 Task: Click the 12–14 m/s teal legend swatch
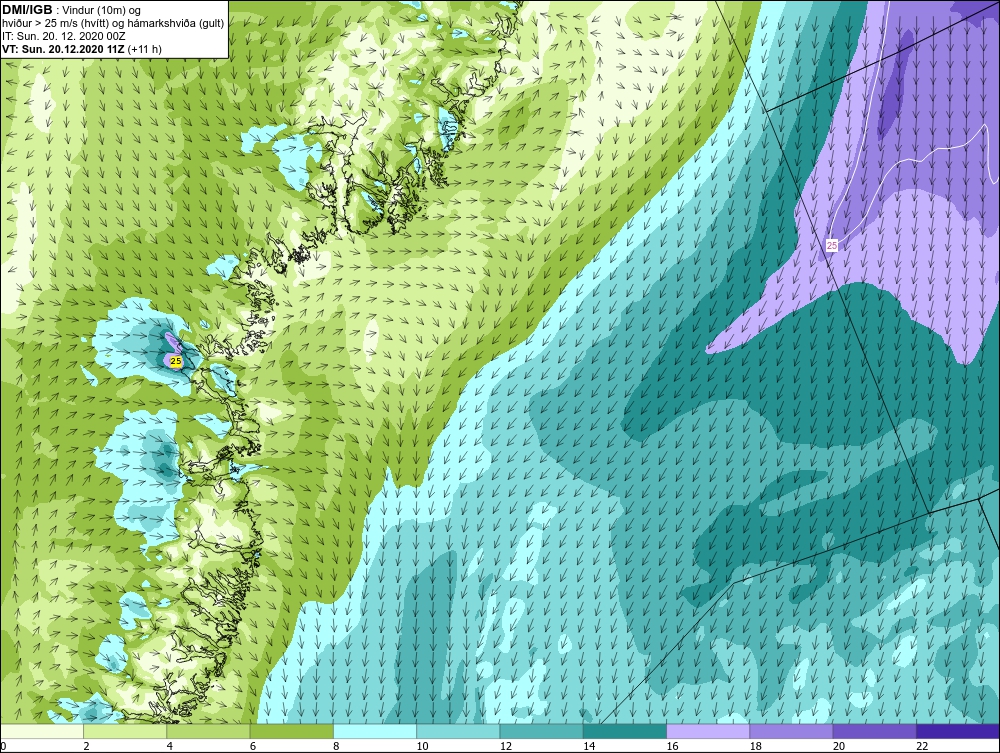[541, 731]
